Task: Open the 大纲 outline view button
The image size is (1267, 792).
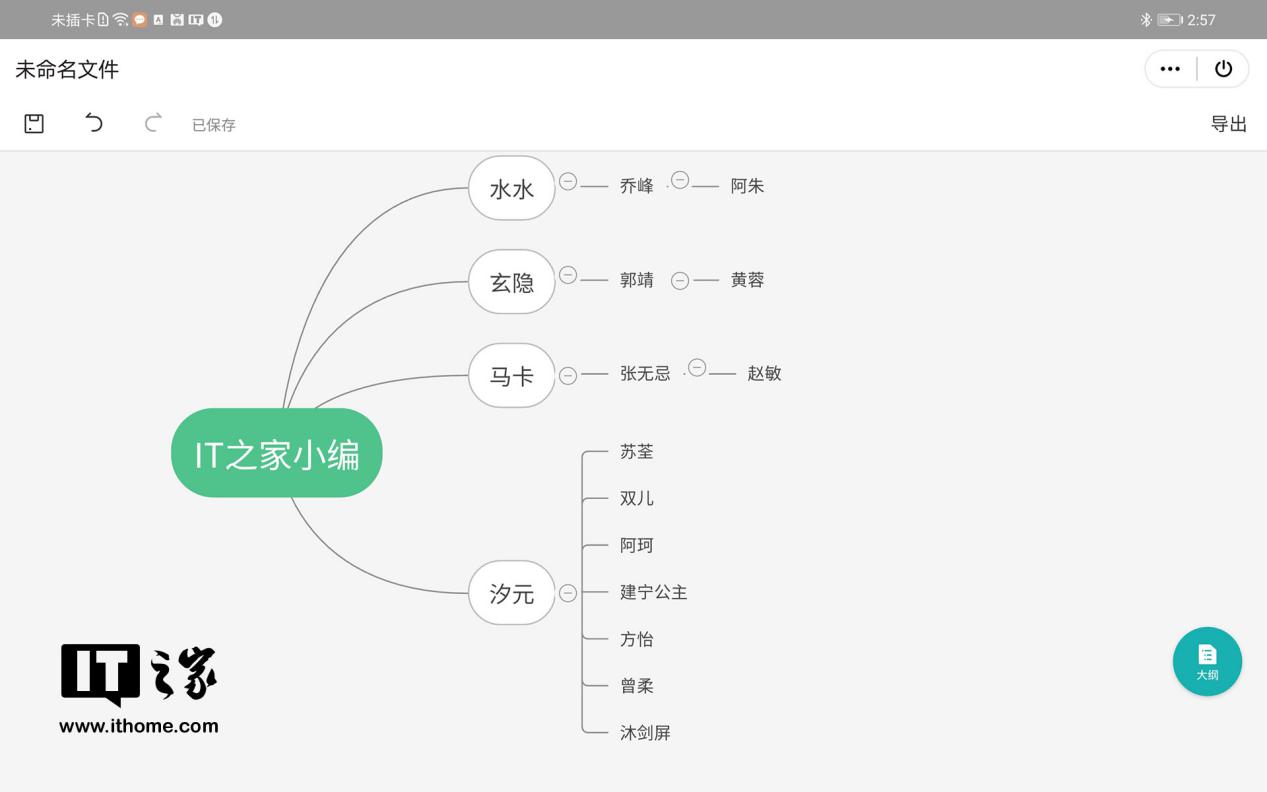Action: [1207, 661]
